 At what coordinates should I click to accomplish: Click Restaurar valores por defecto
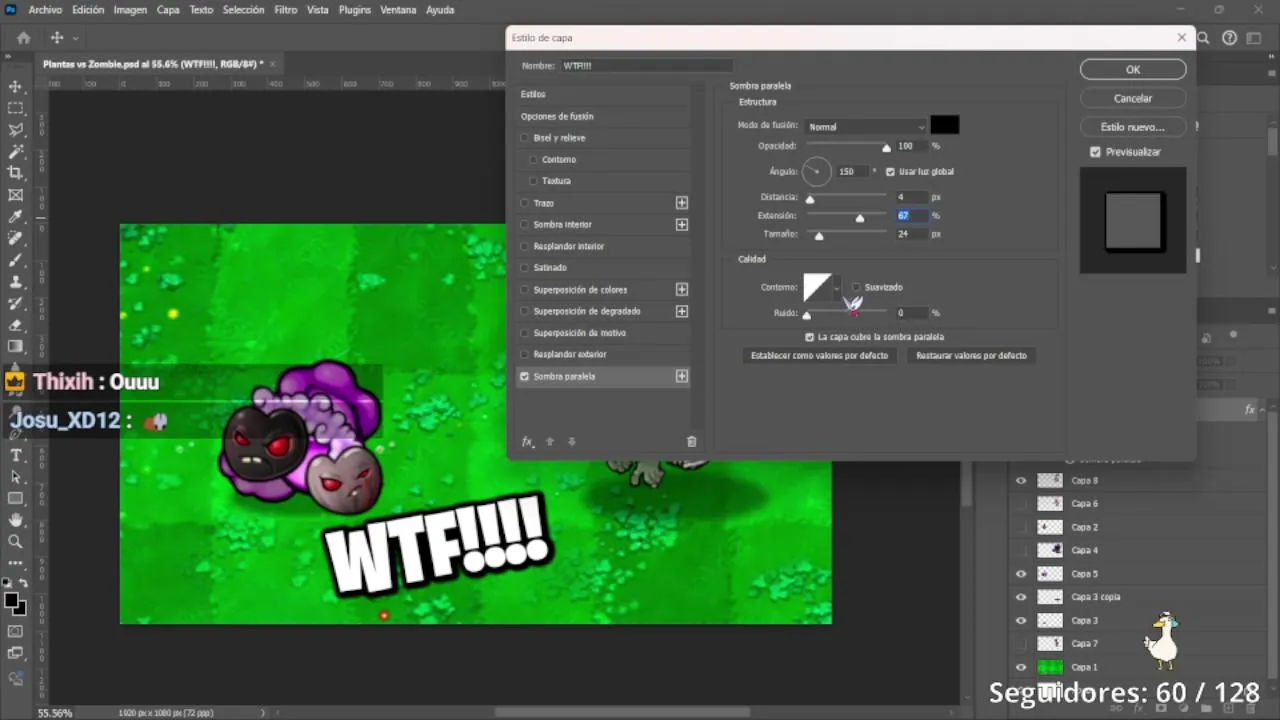[x=971, y=356]
